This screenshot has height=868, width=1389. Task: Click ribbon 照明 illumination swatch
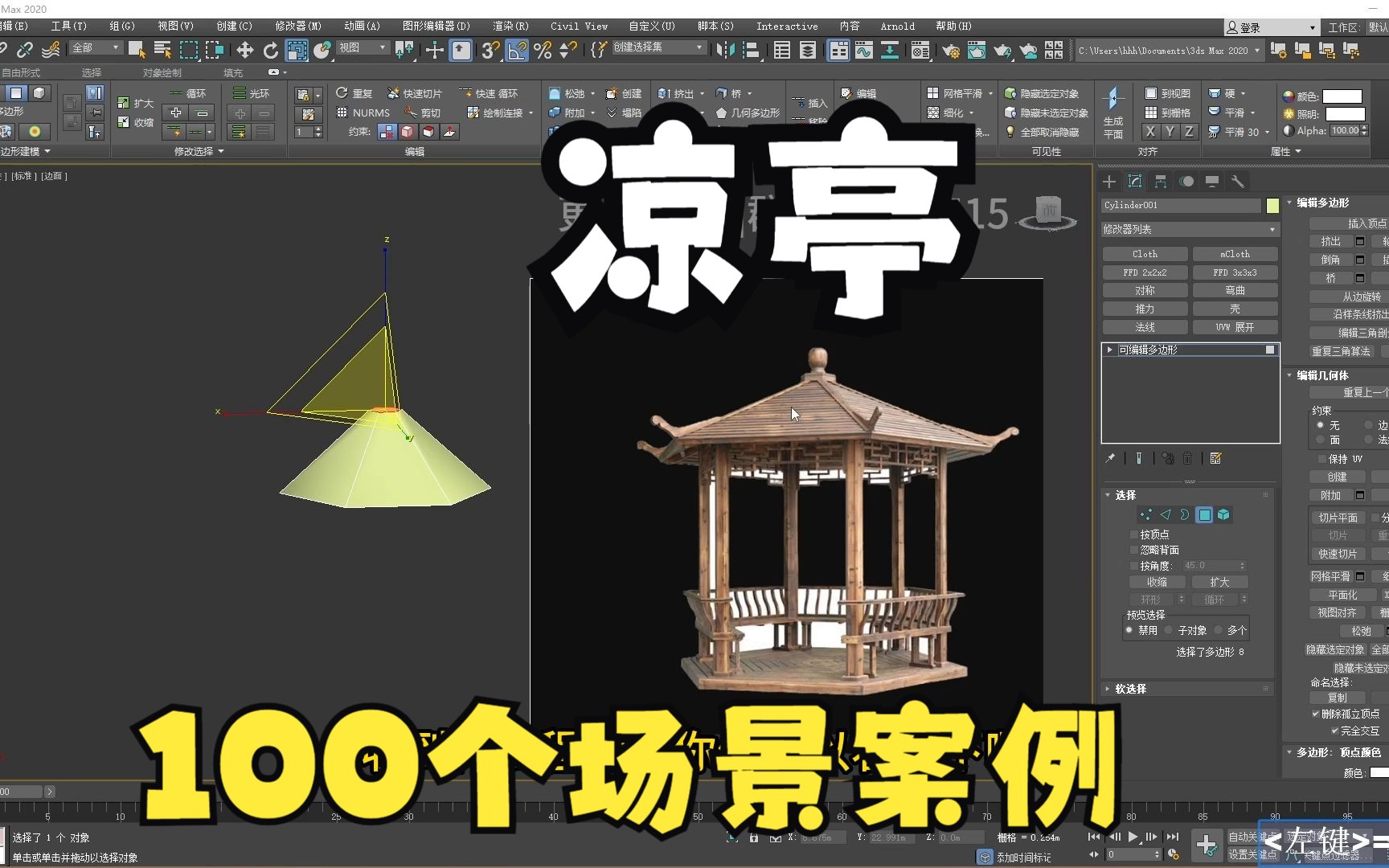click(1346, 114)
